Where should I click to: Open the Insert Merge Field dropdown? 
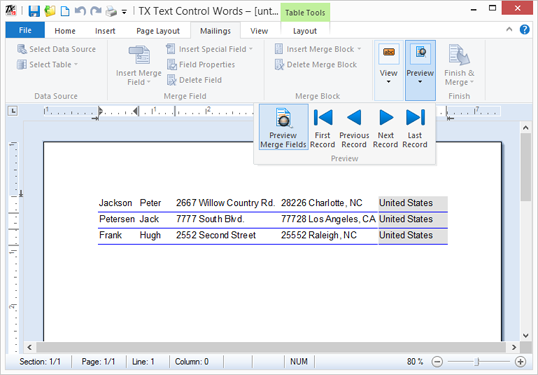pyautogui.click(x=139, y=66)
